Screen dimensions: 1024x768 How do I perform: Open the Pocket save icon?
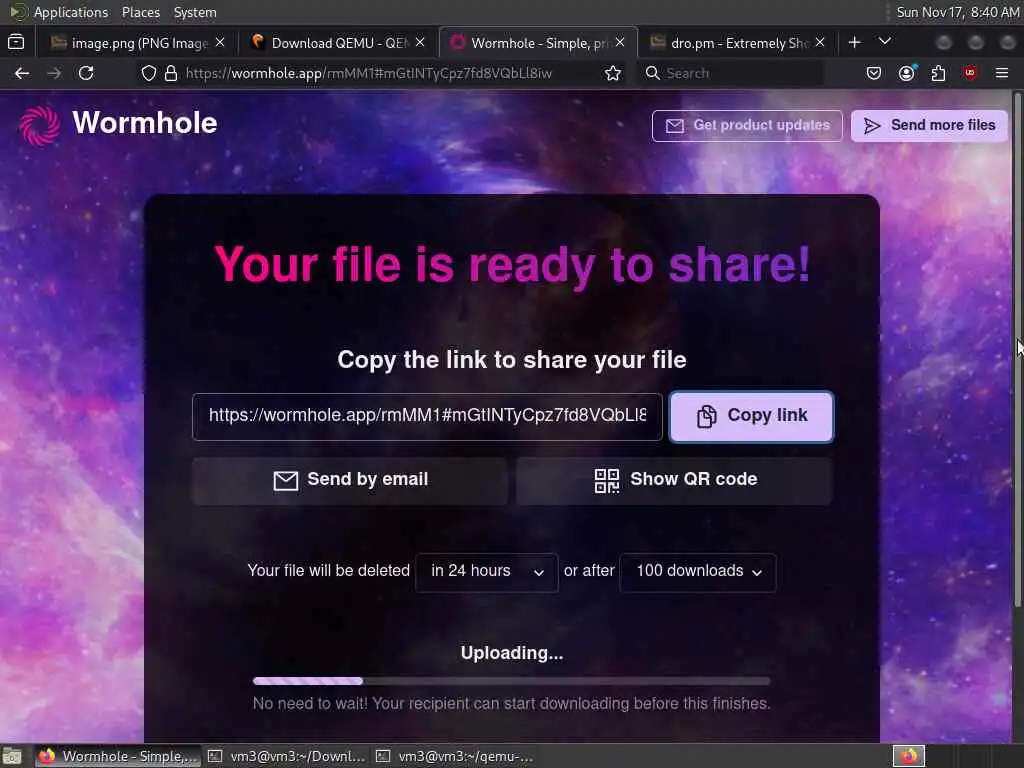click(874, 73)
